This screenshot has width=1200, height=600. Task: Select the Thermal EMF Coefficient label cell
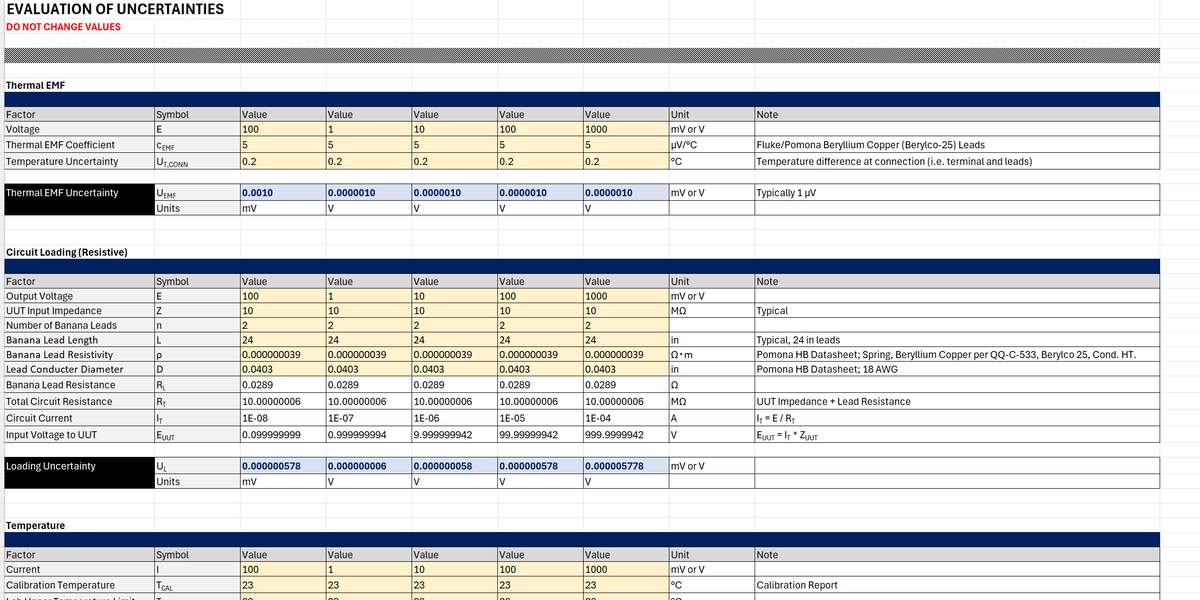61,145
